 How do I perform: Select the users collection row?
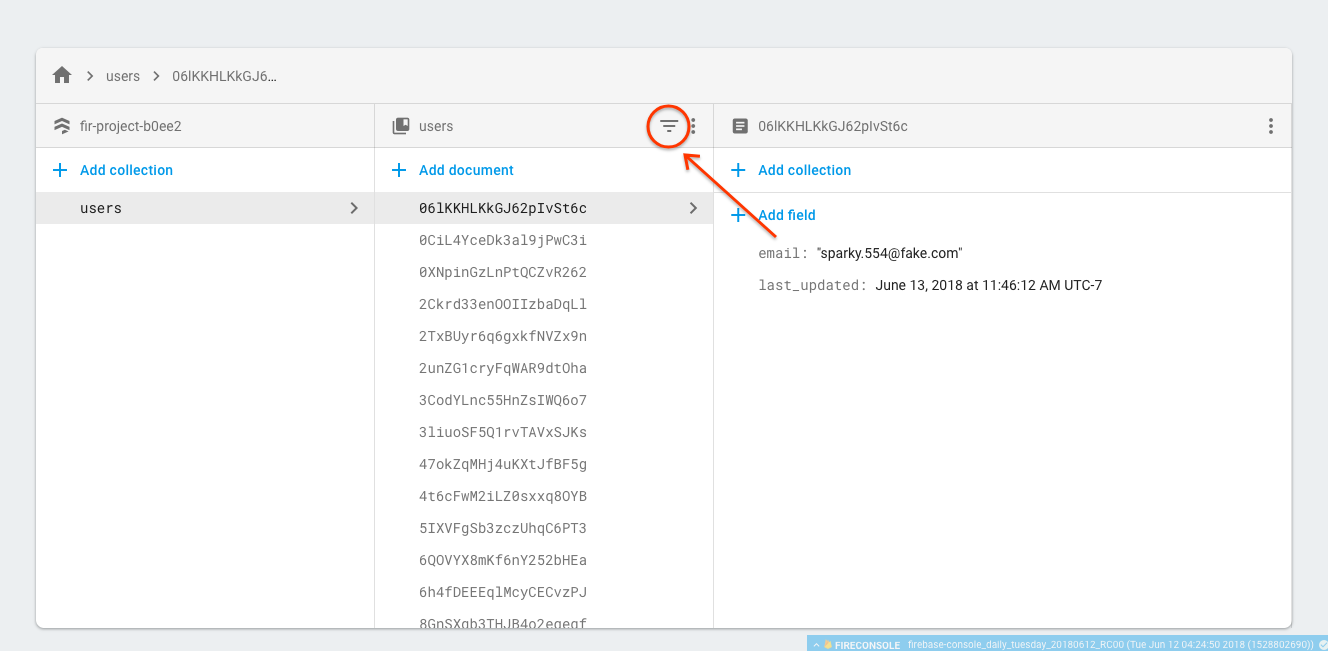pyautogui.click(x=205, y=208)
